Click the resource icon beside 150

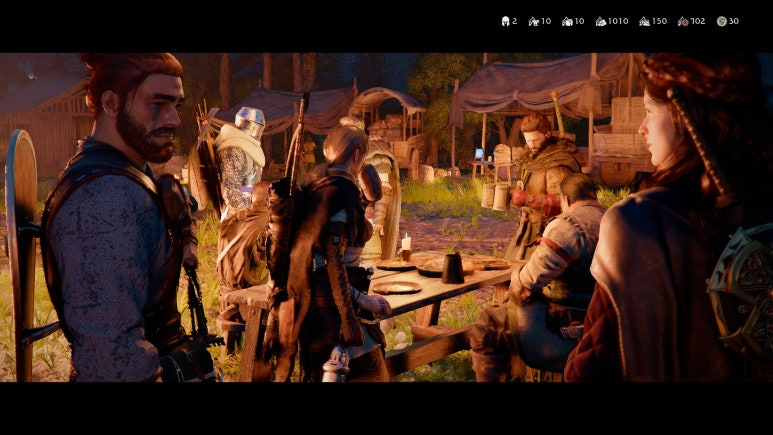pyautogui.click(x=644, y=21)
